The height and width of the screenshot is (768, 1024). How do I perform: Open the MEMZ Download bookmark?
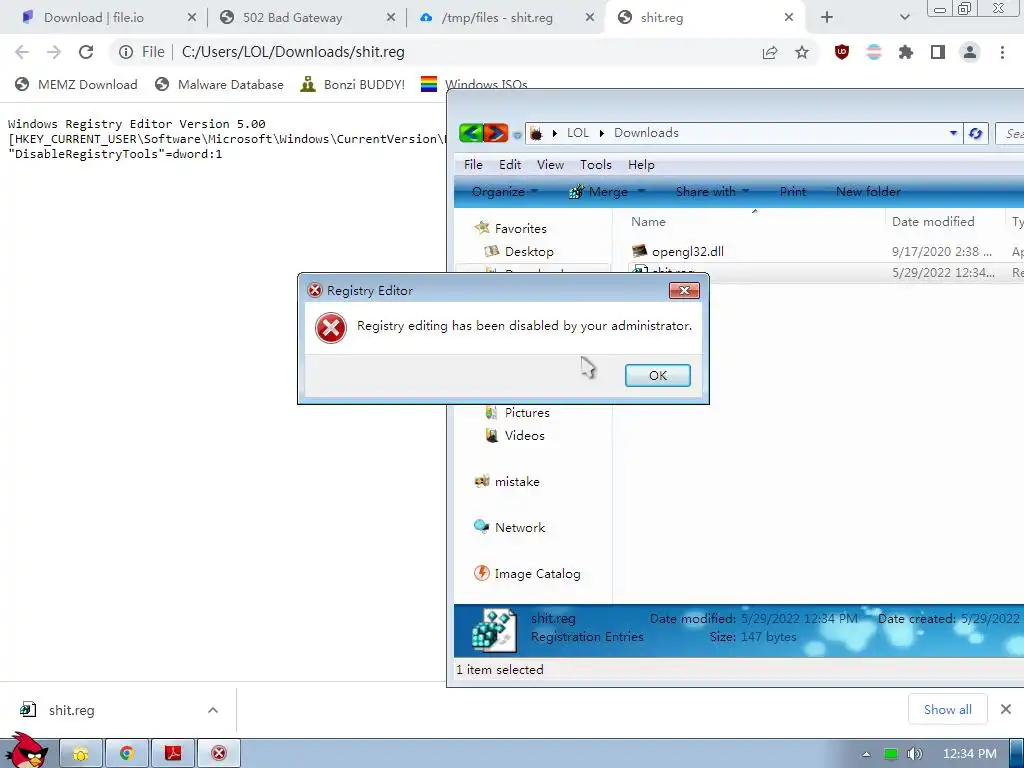pos(76,84)
